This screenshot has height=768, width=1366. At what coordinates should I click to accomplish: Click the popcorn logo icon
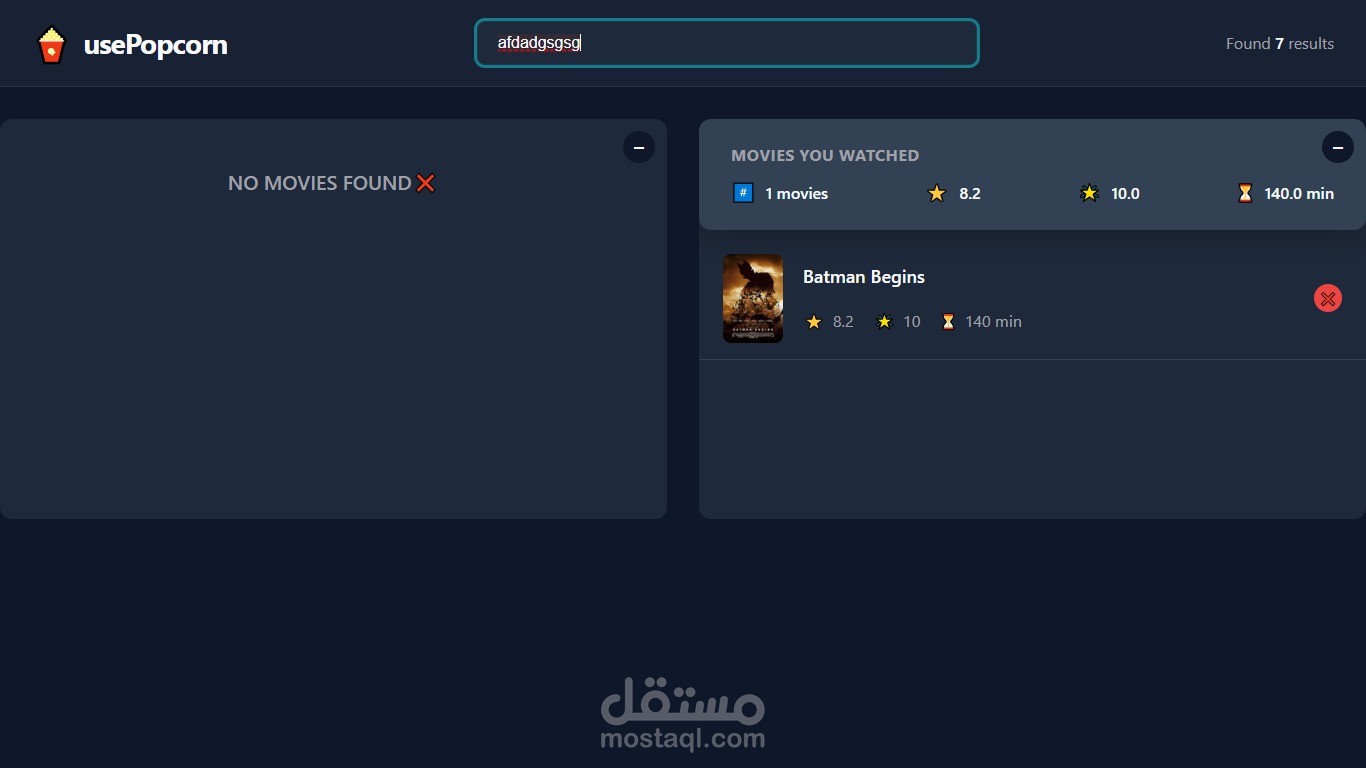51,45
